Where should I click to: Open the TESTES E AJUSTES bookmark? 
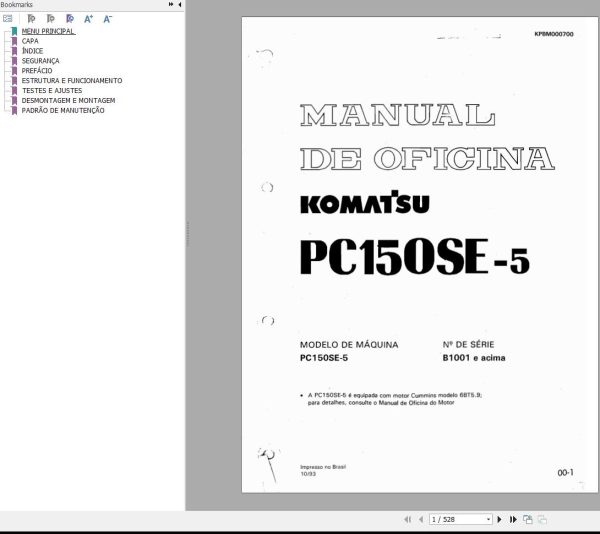[52, 91]
